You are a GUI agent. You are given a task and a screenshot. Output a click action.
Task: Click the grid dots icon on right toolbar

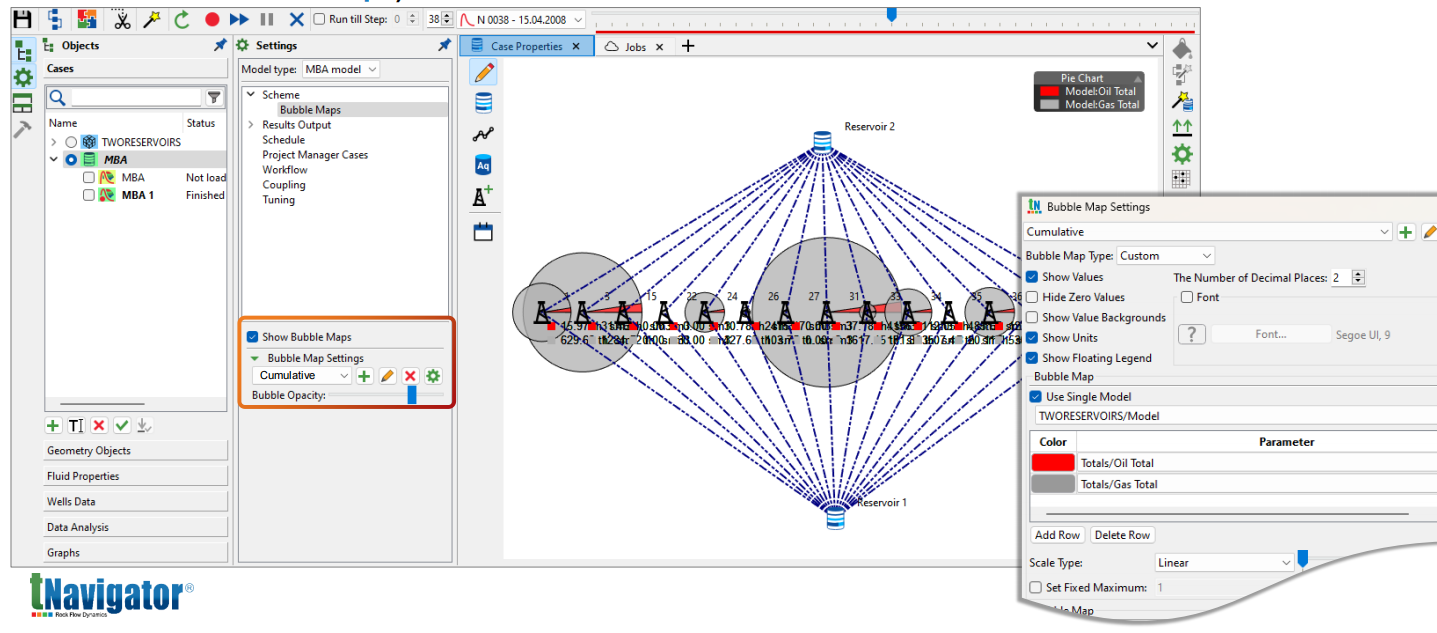[1181, 179]
